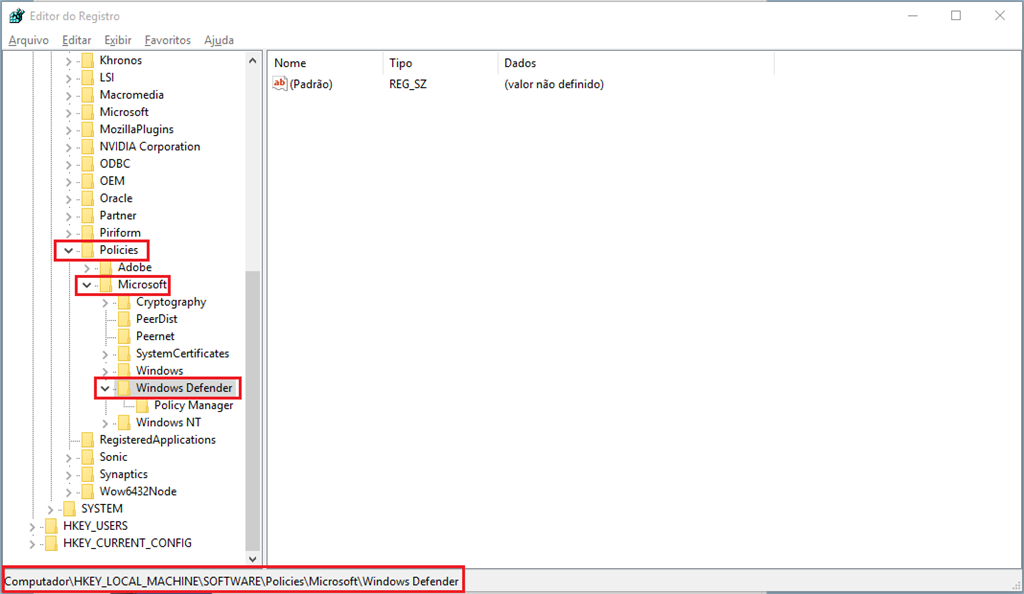Expand the SYSTEM key
Screen dimensions: 1024x594
click(50, 509)
